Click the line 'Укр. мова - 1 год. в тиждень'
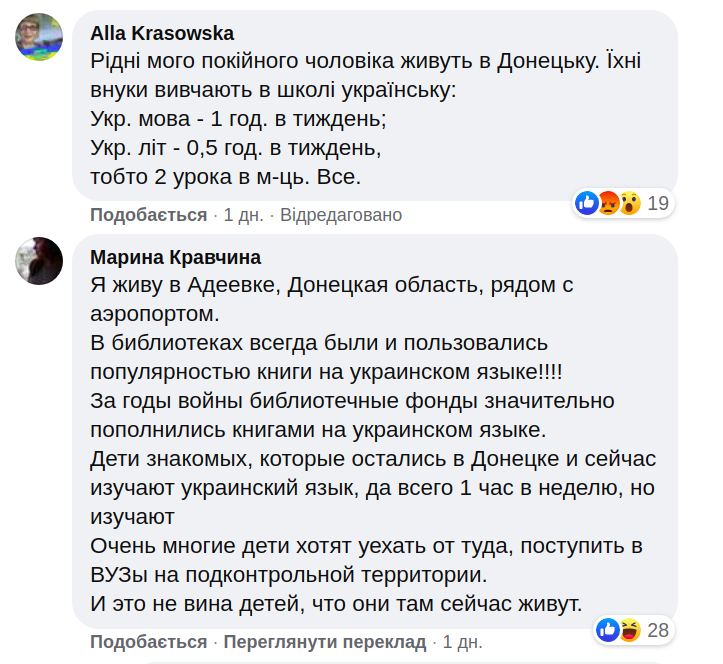The image size is (723, 664). 239,120
